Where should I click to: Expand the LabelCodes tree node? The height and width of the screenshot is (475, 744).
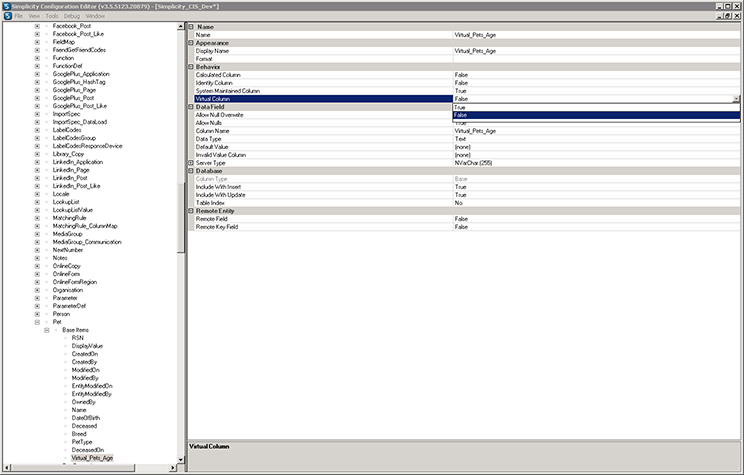coord(37,130)
